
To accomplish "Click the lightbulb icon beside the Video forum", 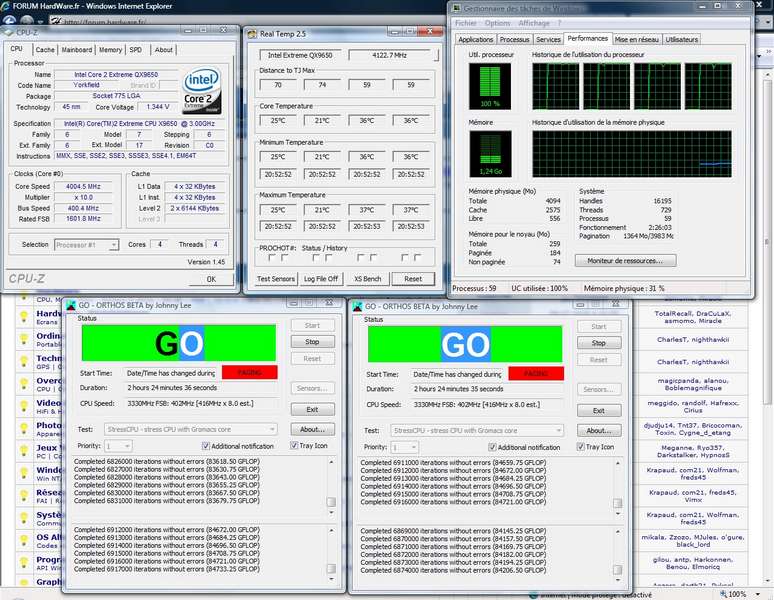I will 23,406.
